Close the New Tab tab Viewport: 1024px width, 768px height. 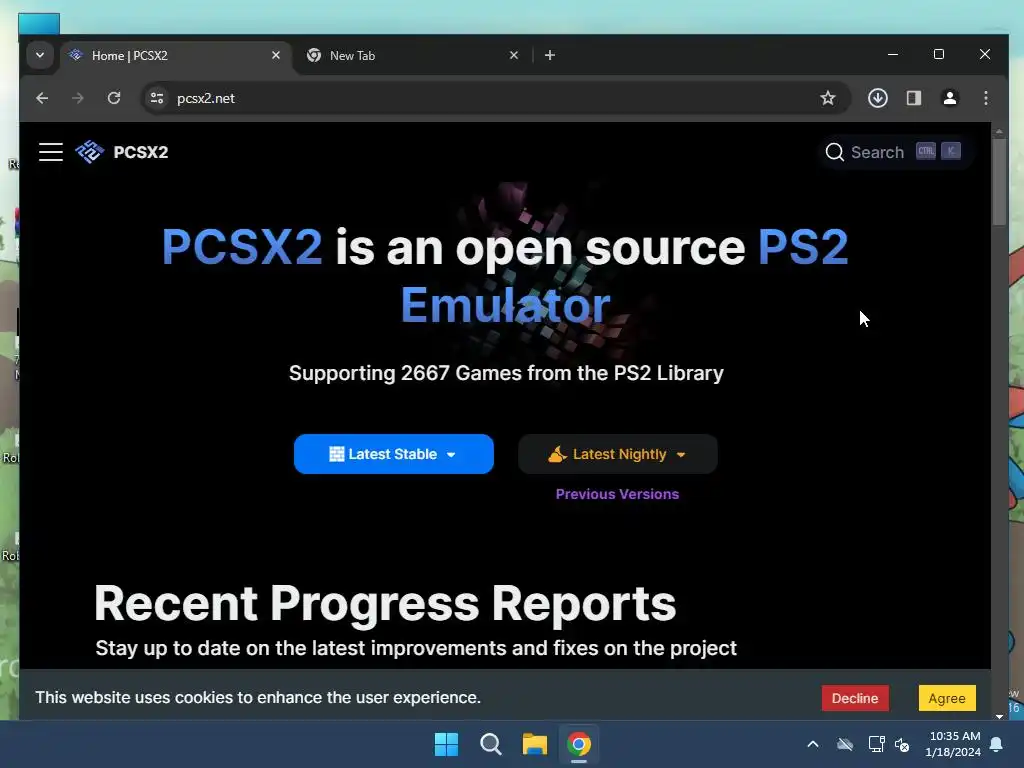(514, 56)
